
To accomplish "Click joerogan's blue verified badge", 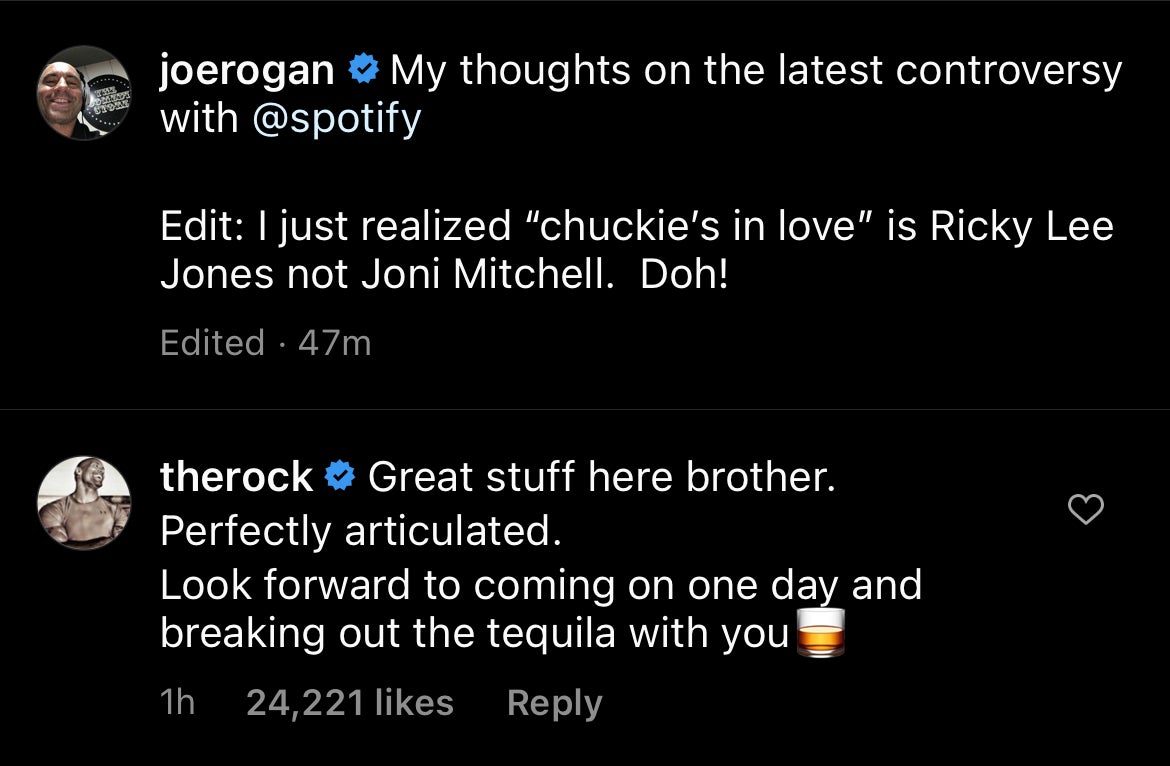I will pyautogui.click(x=362, y=72).
